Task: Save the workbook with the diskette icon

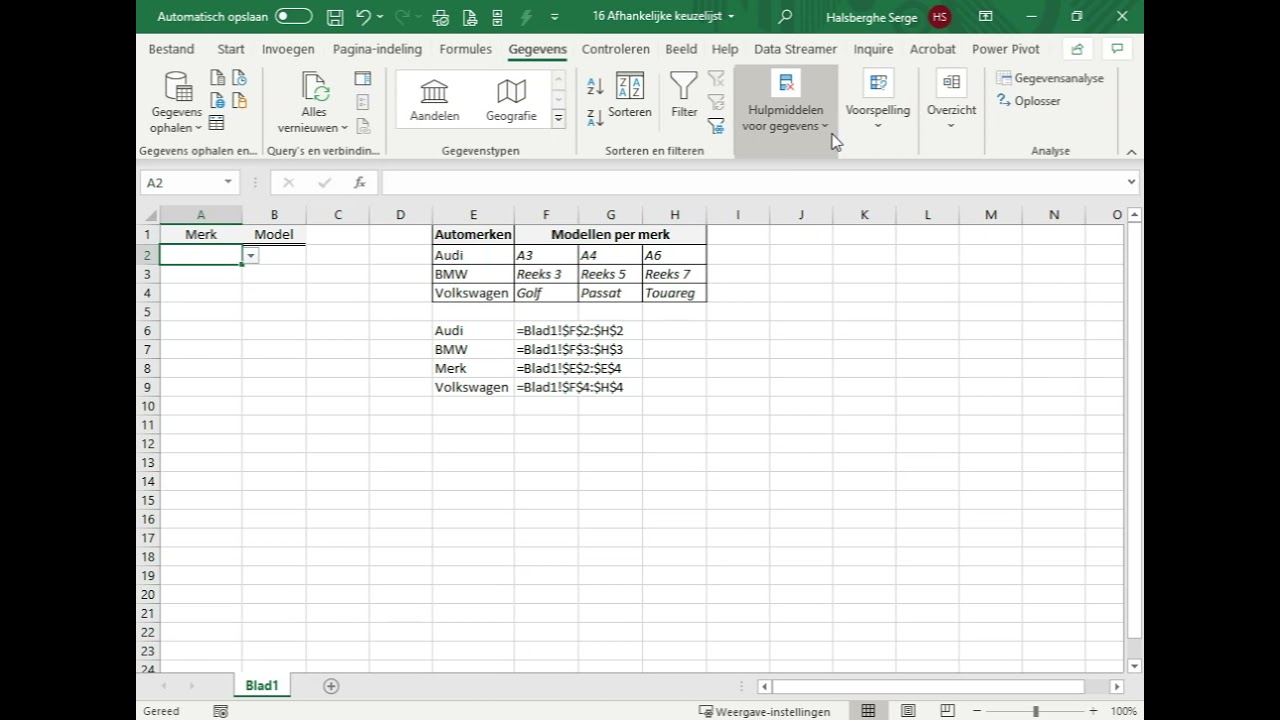Action: (x=335, y=17)
